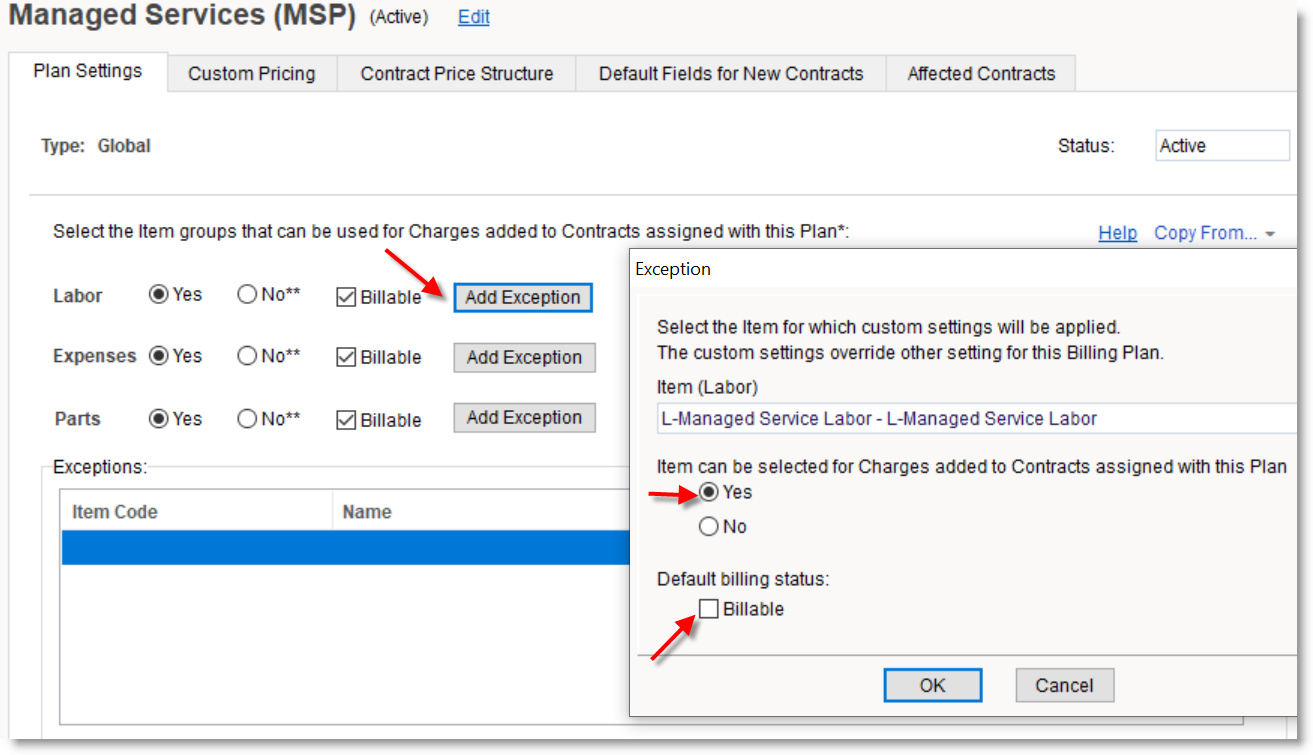The height and width of the screenshot is (755, 1313).
Task: Select No for the Labor item group
Action: (x=248, y=296)
